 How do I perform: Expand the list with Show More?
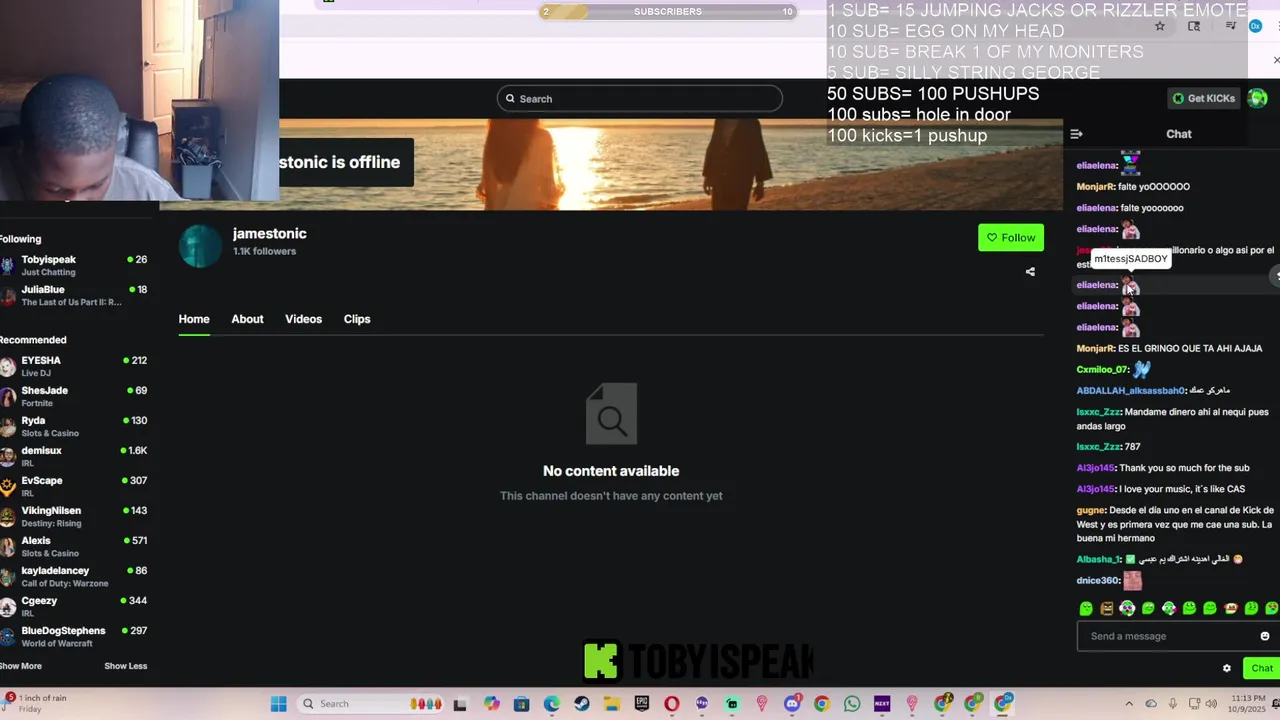point(21,666)
